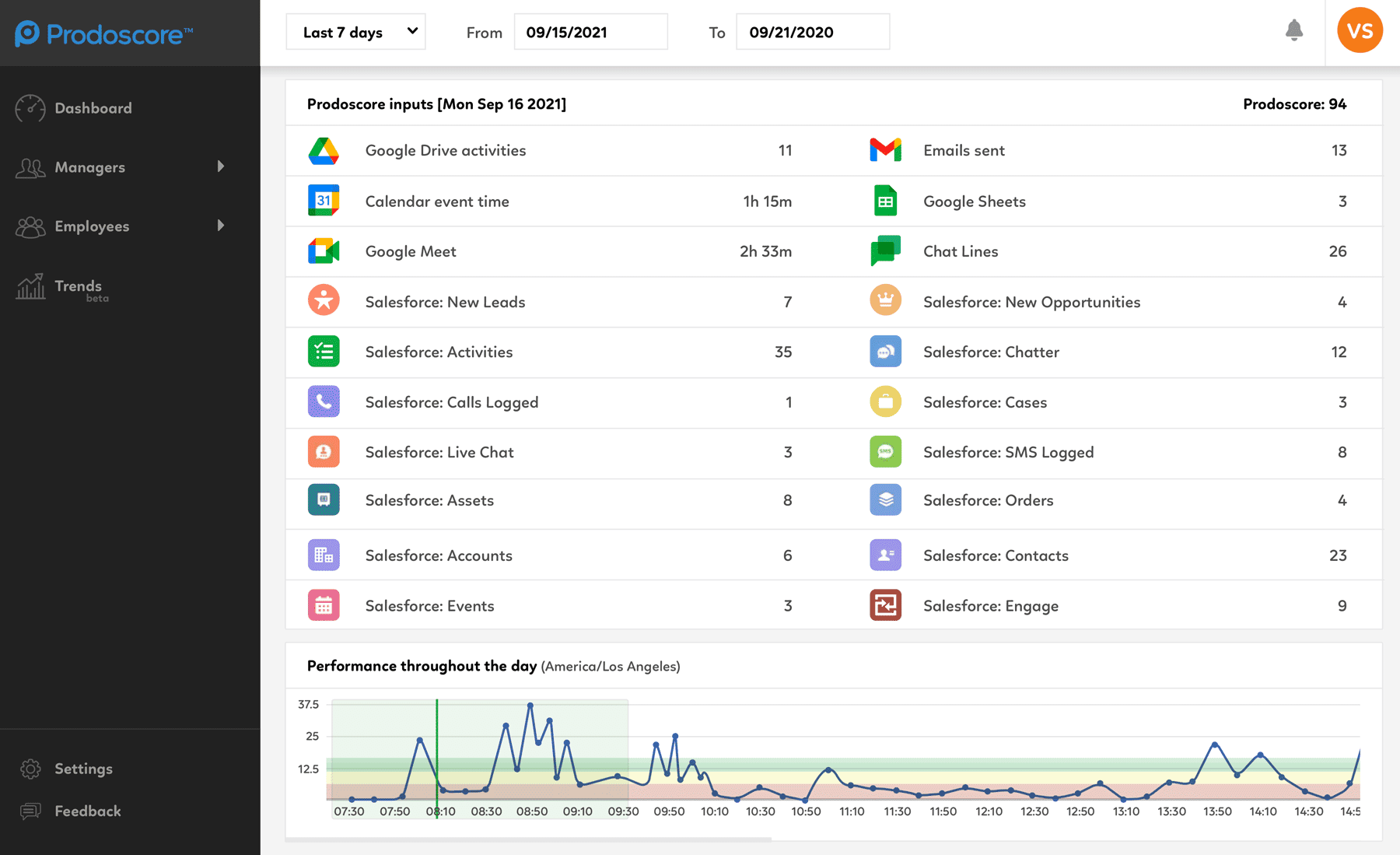1400x855 pixels.
Task: Click the From date field
Action: click(590, 32)
